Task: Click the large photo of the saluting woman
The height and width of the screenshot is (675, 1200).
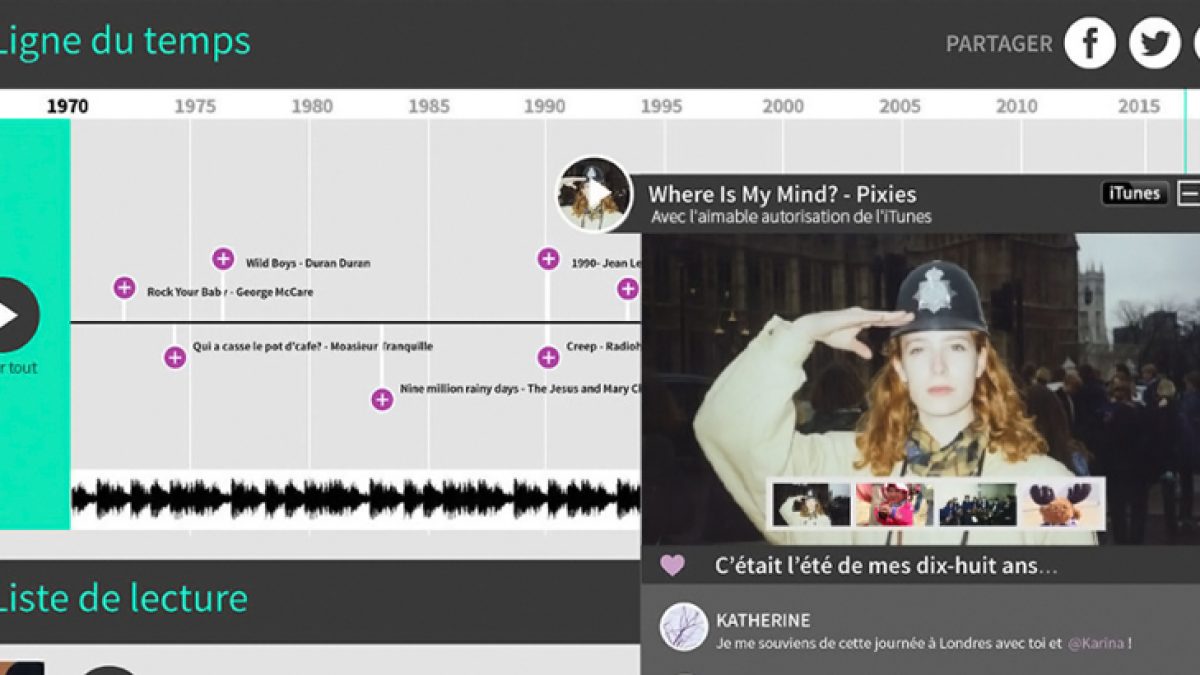Action: (920, 389)
